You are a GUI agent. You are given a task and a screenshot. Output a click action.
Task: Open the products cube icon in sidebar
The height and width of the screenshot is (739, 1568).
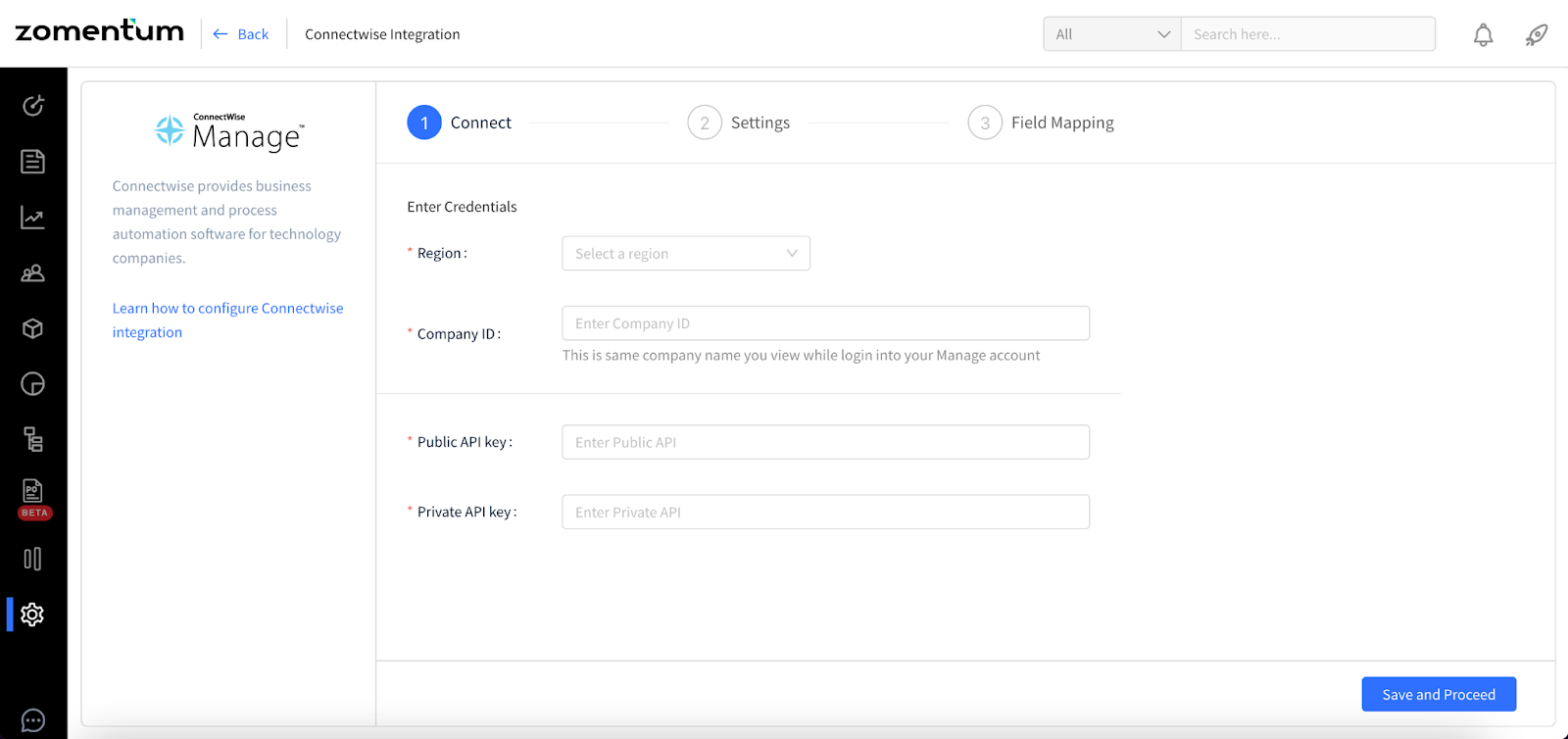[33, 328]
